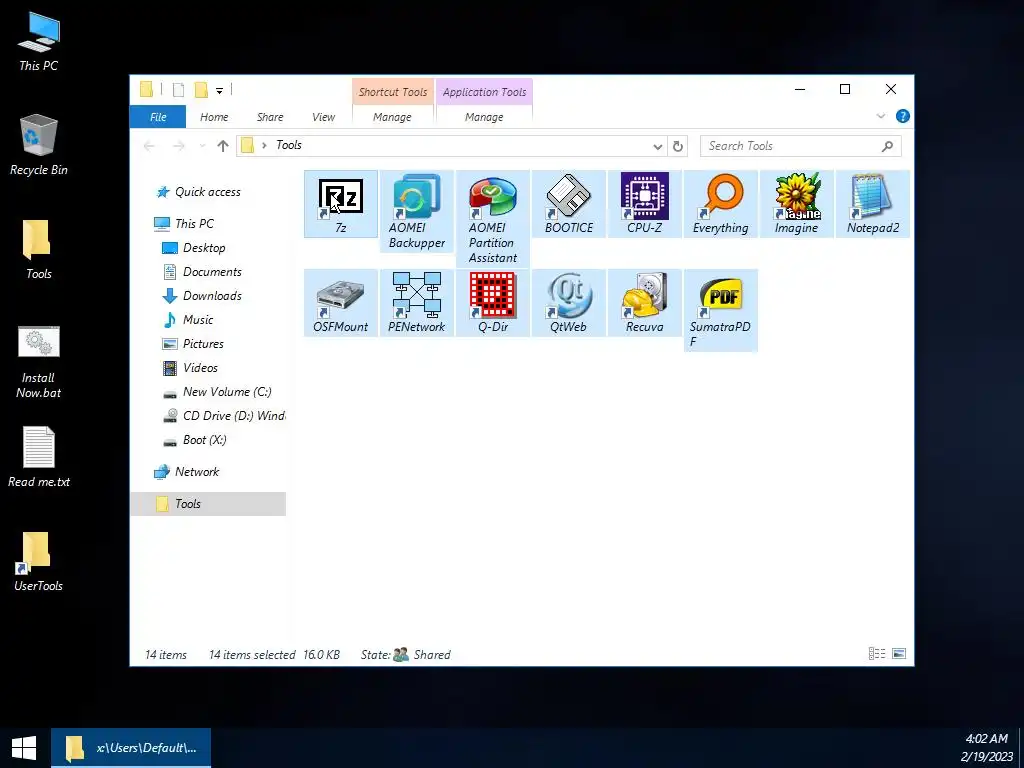
Task: Click Install Now.bat desktop icon
Action: click(39, 362)
